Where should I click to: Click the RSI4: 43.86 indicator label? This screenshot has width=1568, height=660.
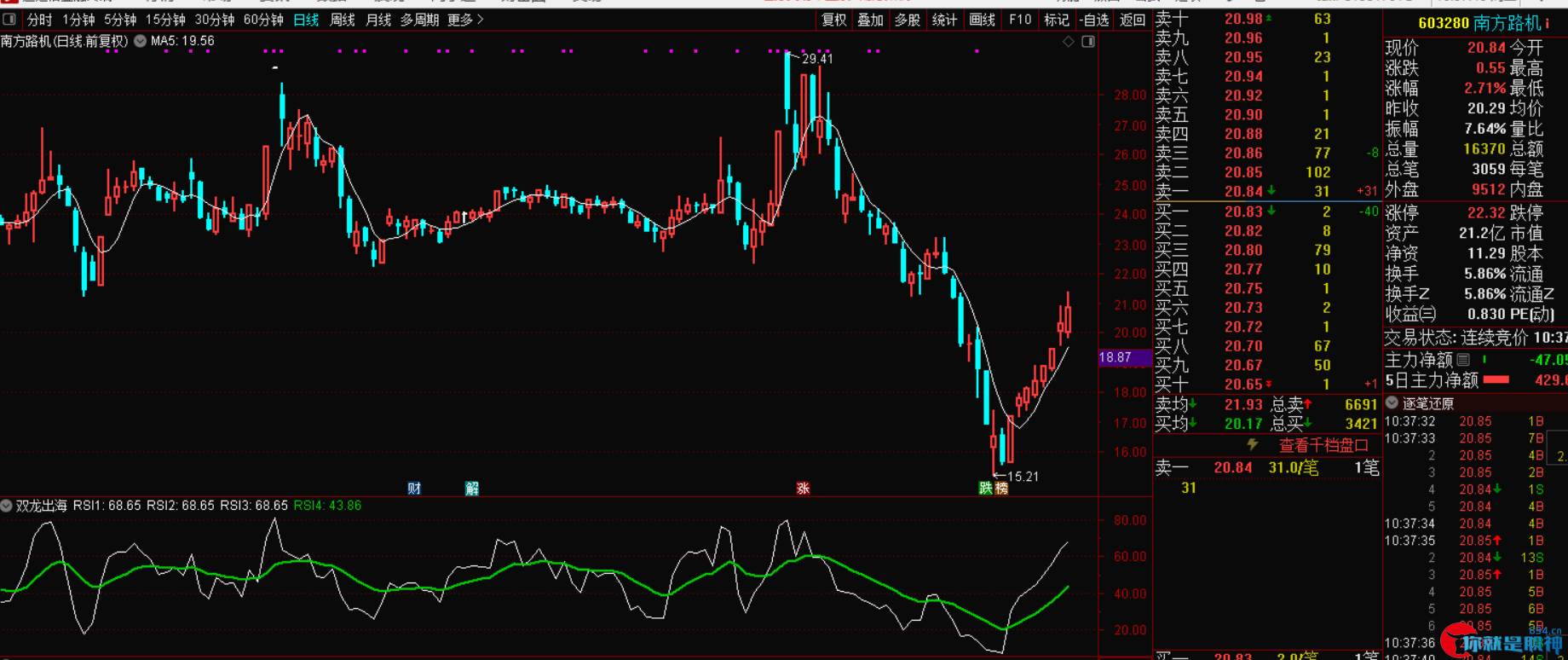click(x=327, y=506)
